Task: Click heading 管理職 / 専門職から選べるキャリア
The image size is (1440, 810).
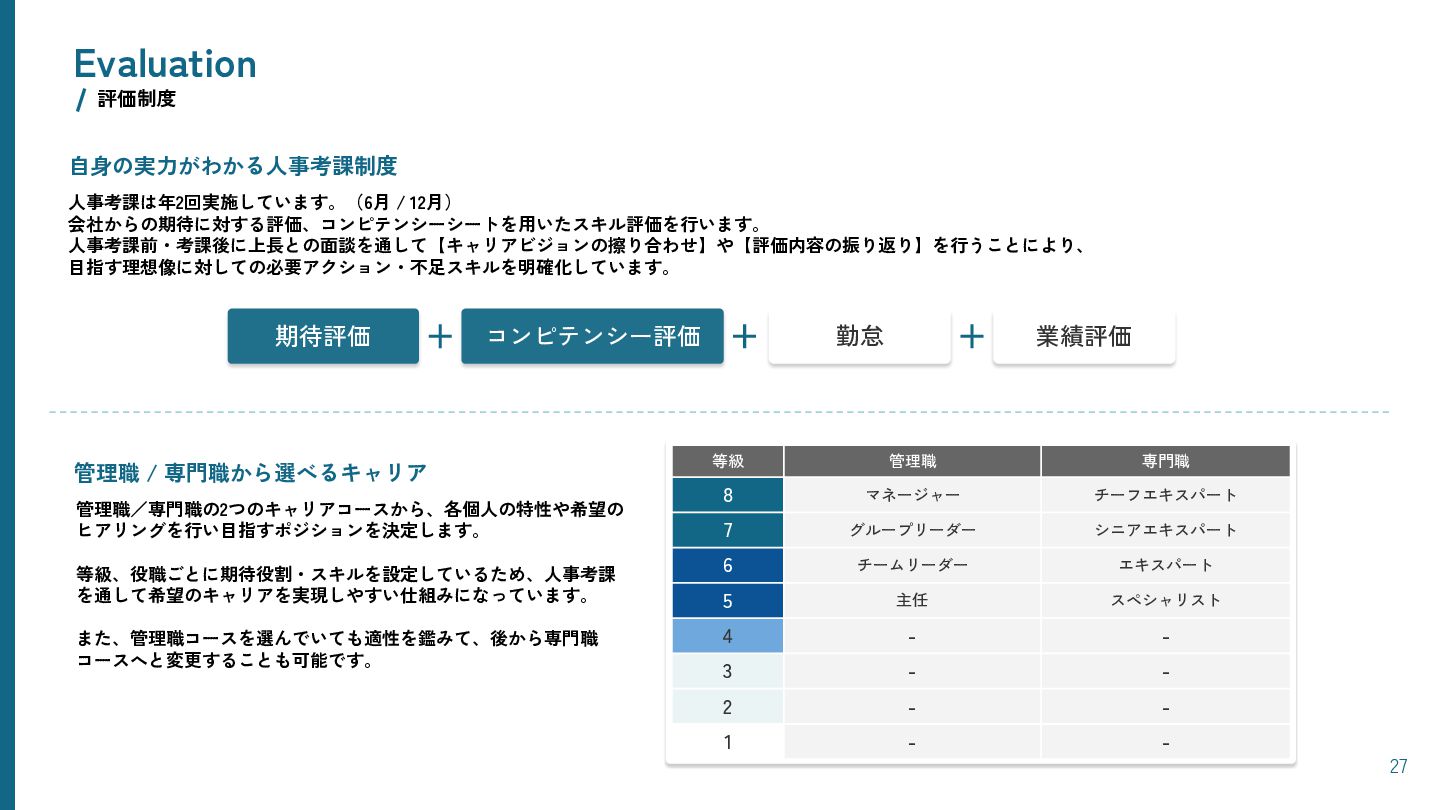Action: point(251,472)
